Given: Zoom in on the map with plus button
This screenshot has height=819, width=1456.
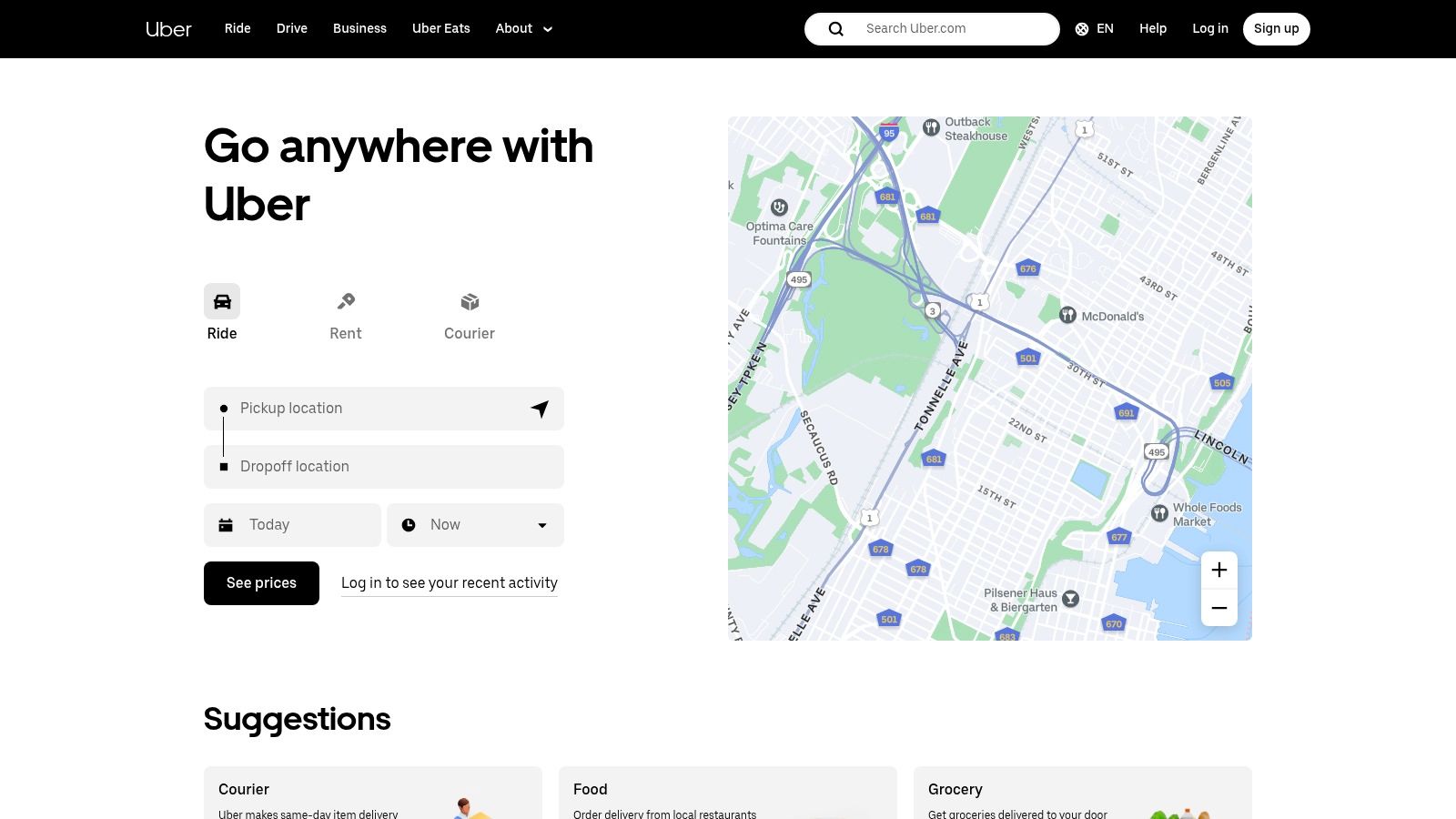Looking at the screenshot, I should click(1219, 569).
